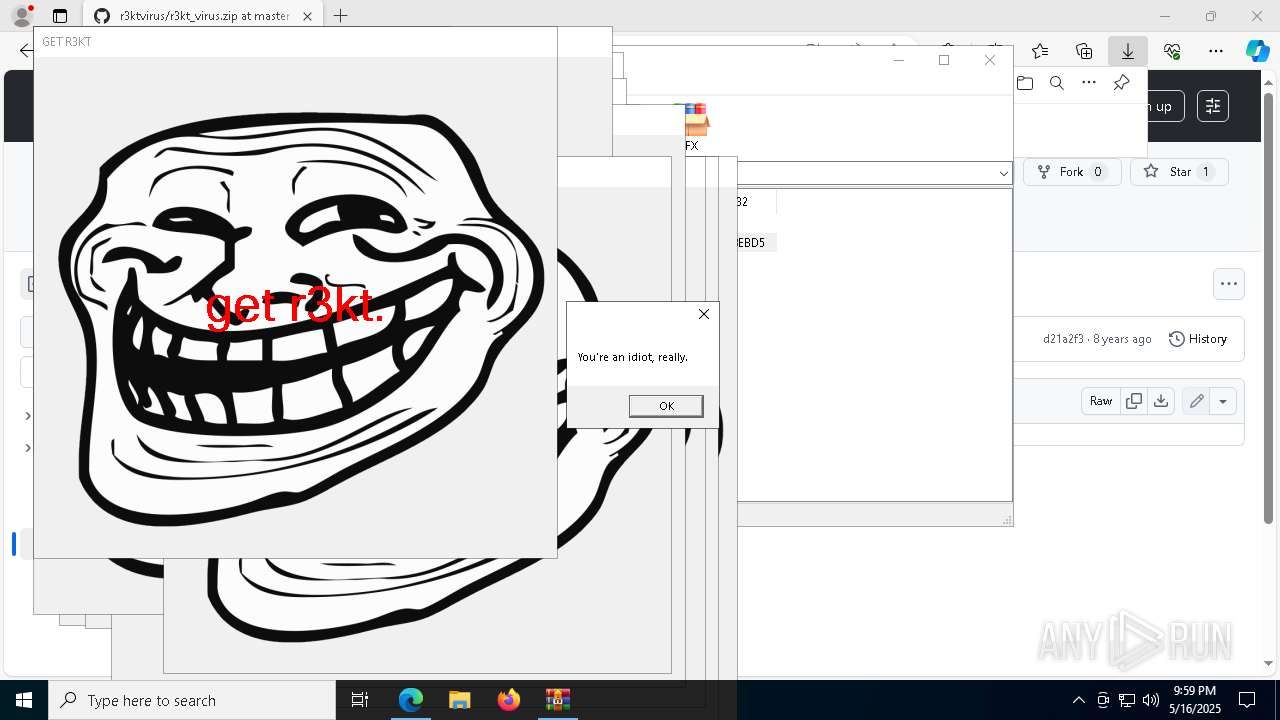Select the r3kt_virus.zip at master tab

tap(203, 16)
